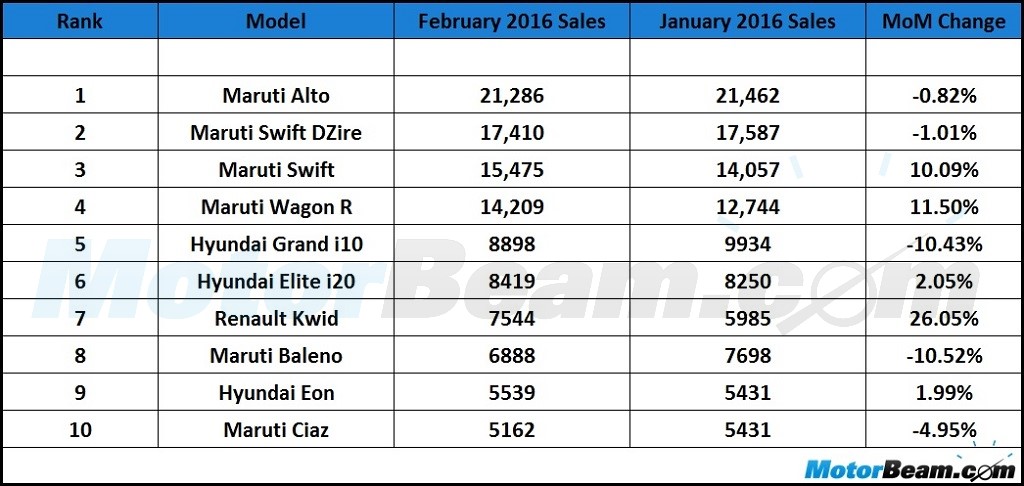Click the MotorBeam.com logo watermark
The image size is (1024, 486).
tap(910, 468)
